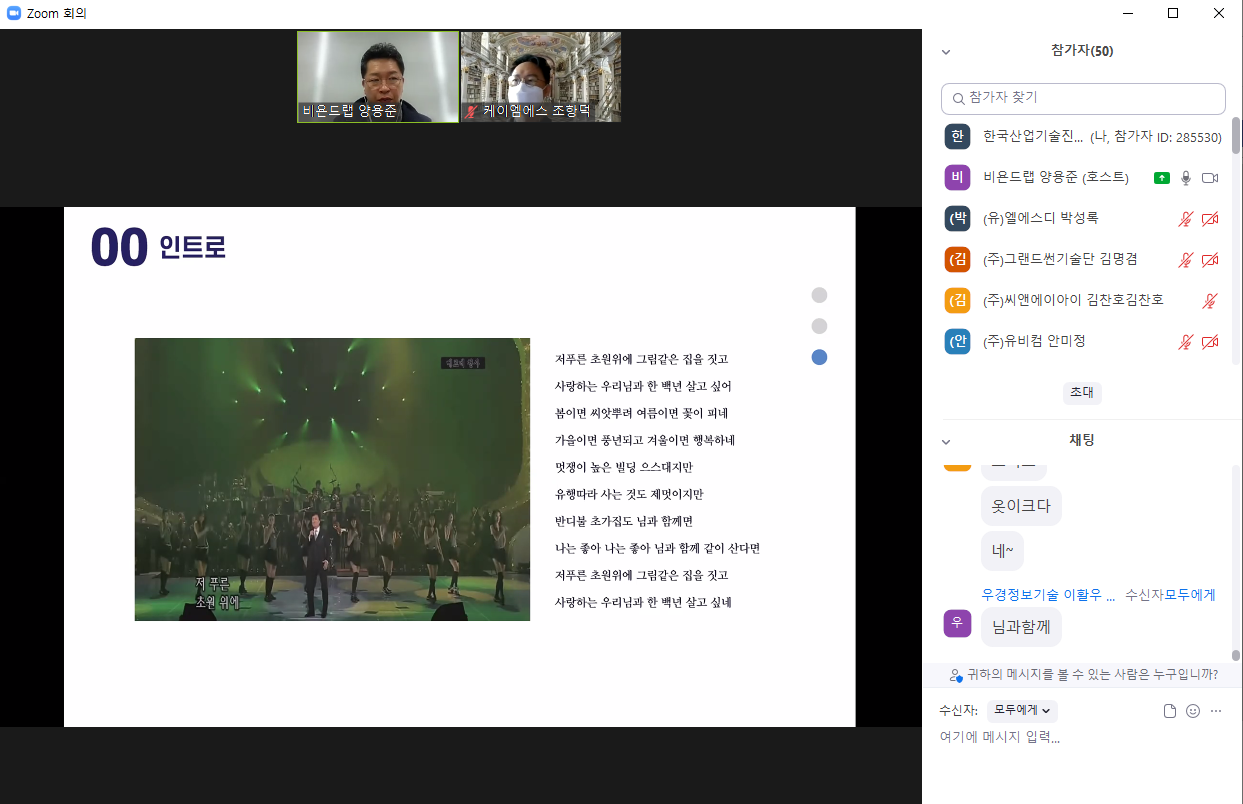
Task: Click the microphone icon for 비욘드랩 양용준
Action: coord(1186,178)
